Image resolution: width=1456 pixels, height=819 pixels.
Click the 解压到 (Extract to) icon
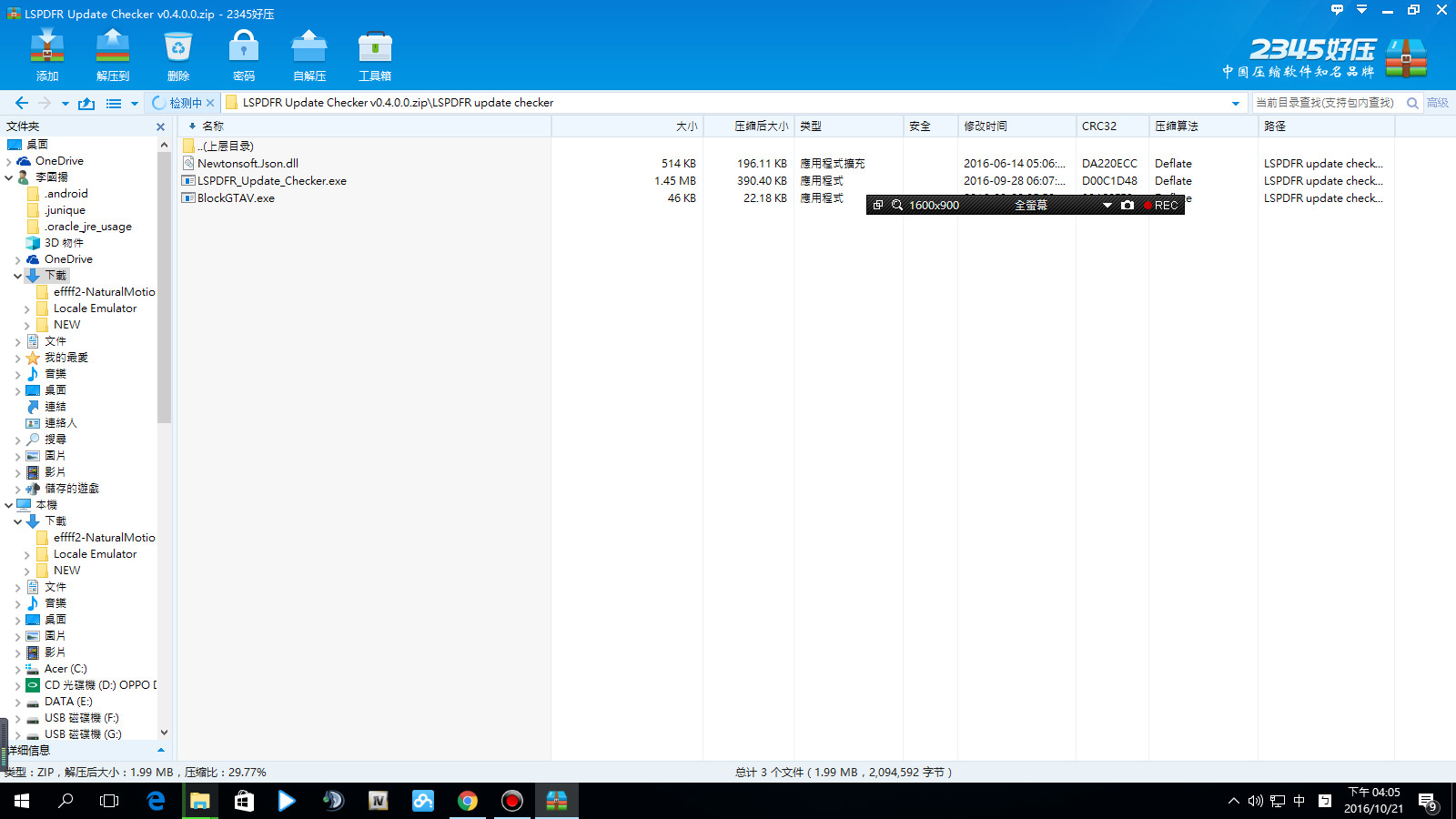pyautogui.click(x=113, y=55)
